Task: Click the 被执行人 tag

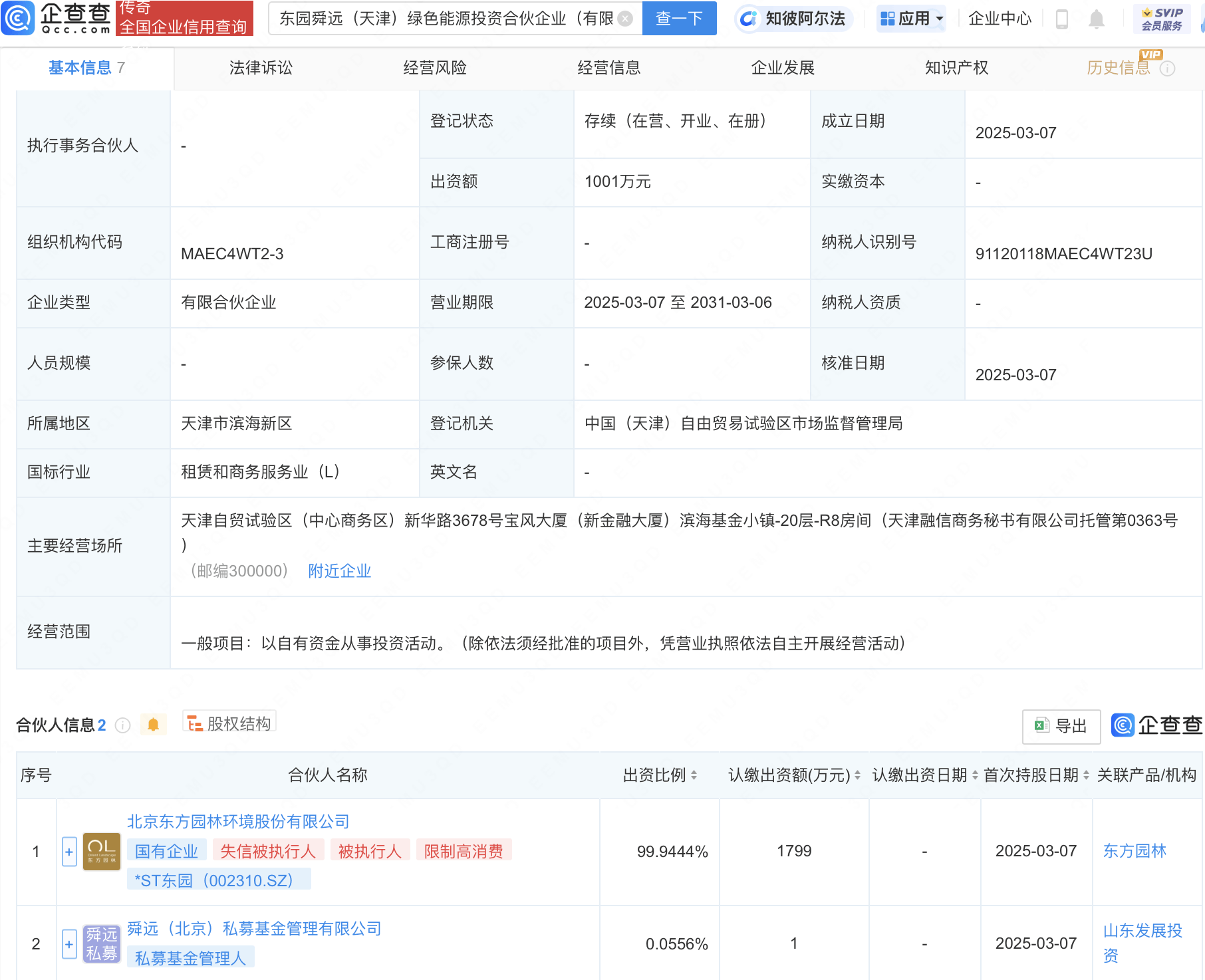Action: (370, 851)
